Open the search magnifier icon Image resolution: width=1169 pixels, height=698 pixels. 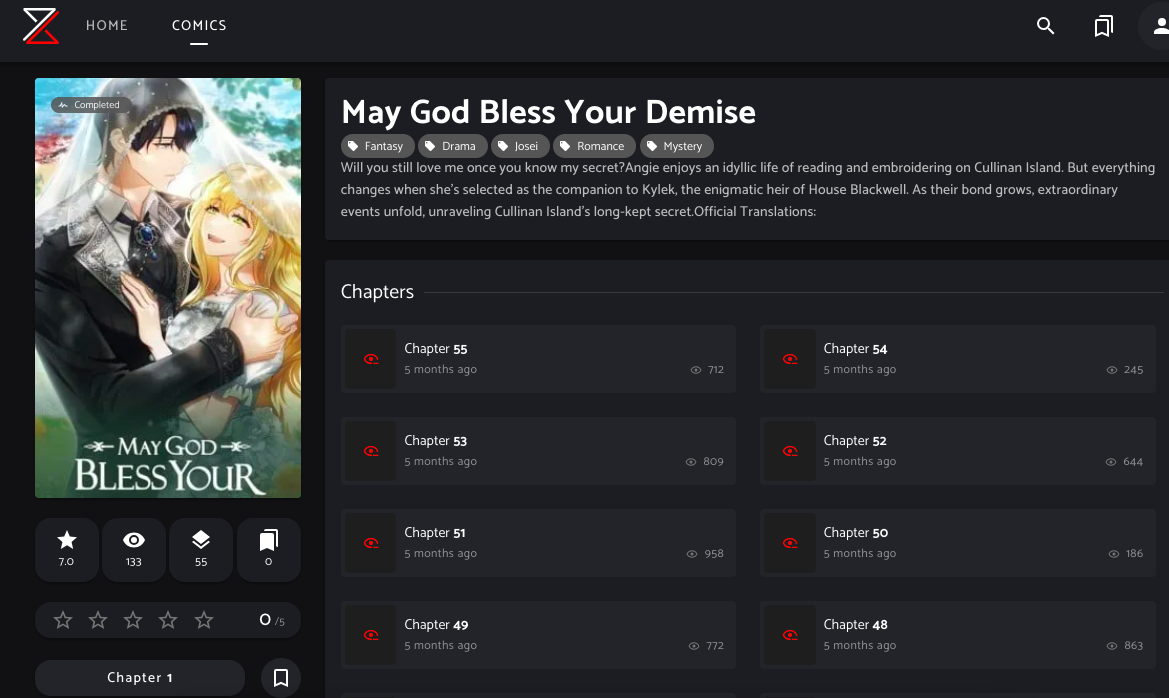point(1046,26)
